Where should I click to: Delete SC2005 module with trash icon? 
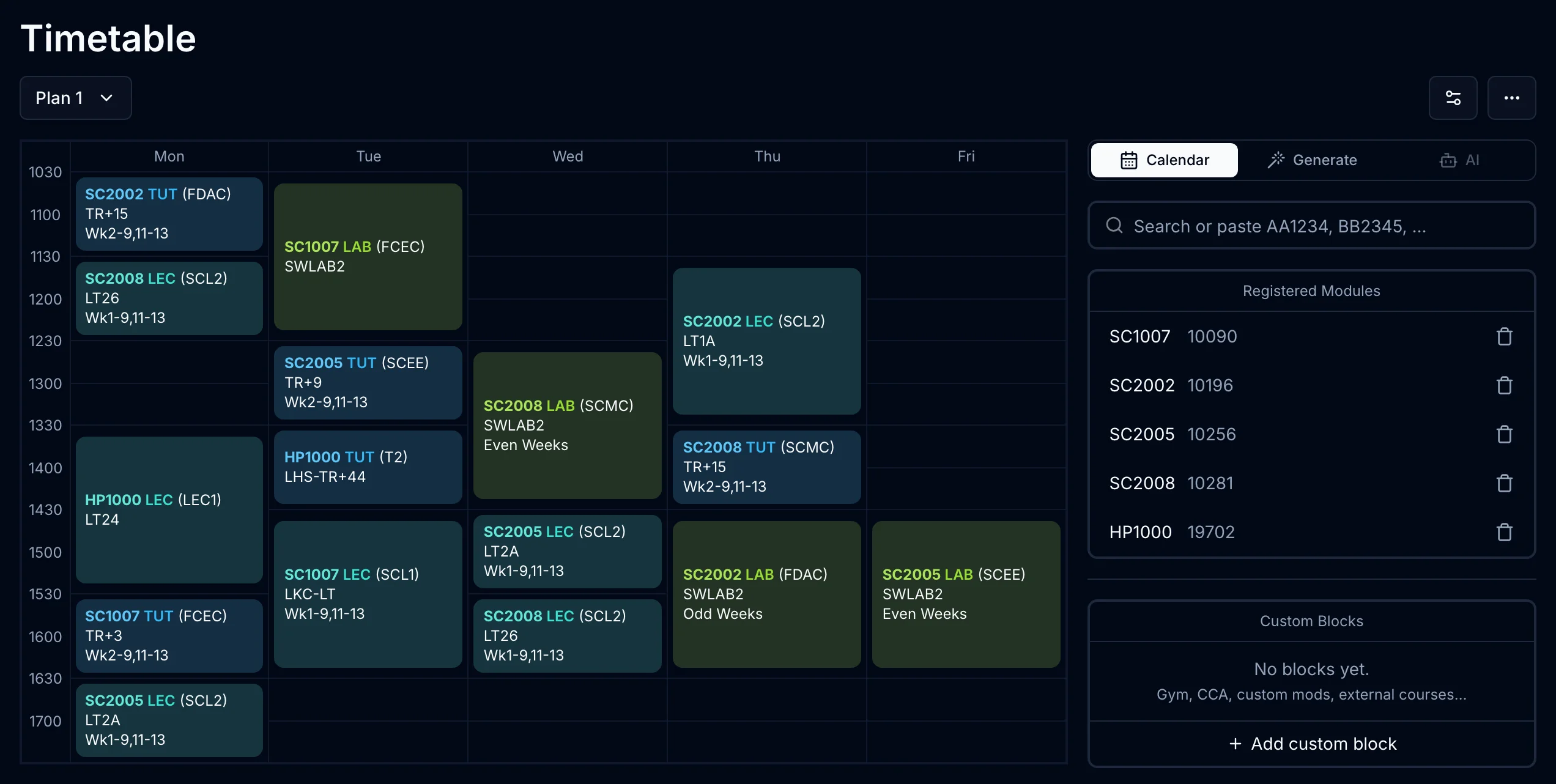tap(1504, 434)
